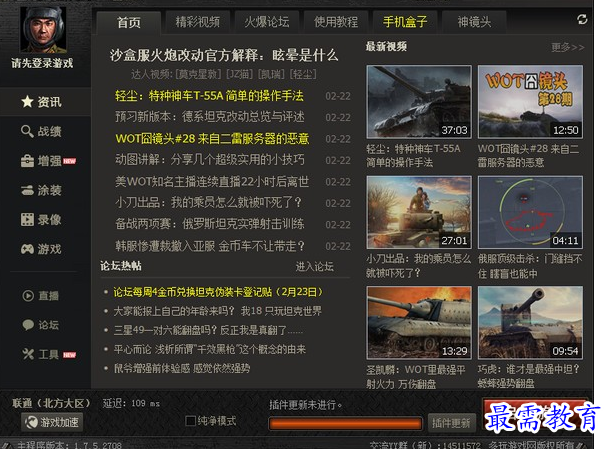
Task: Click the 联通(北方大区) server label
Action: (x=51, y=404)
